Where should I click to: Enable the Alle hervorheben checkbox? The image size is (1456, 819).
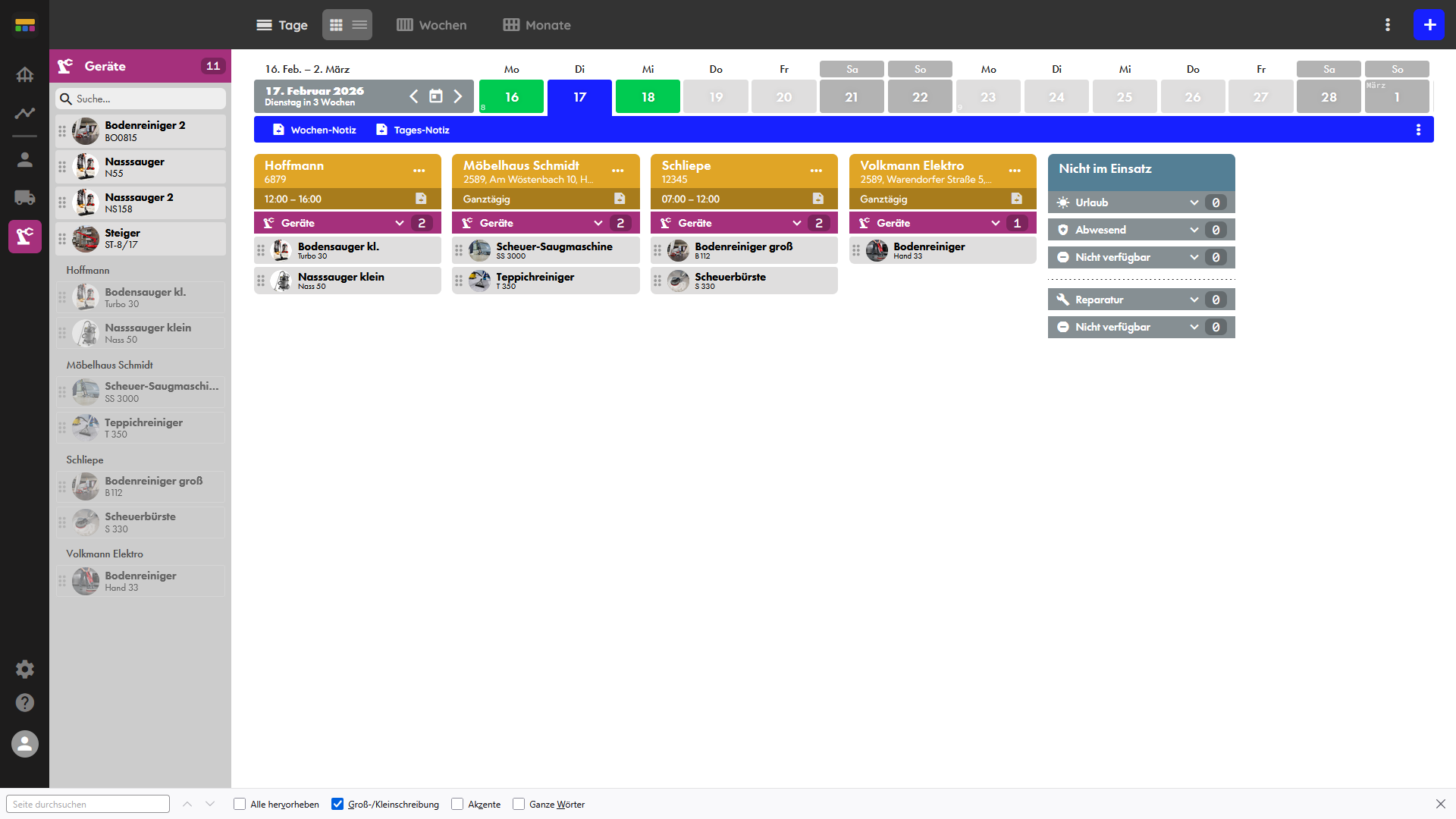point(240,804)
